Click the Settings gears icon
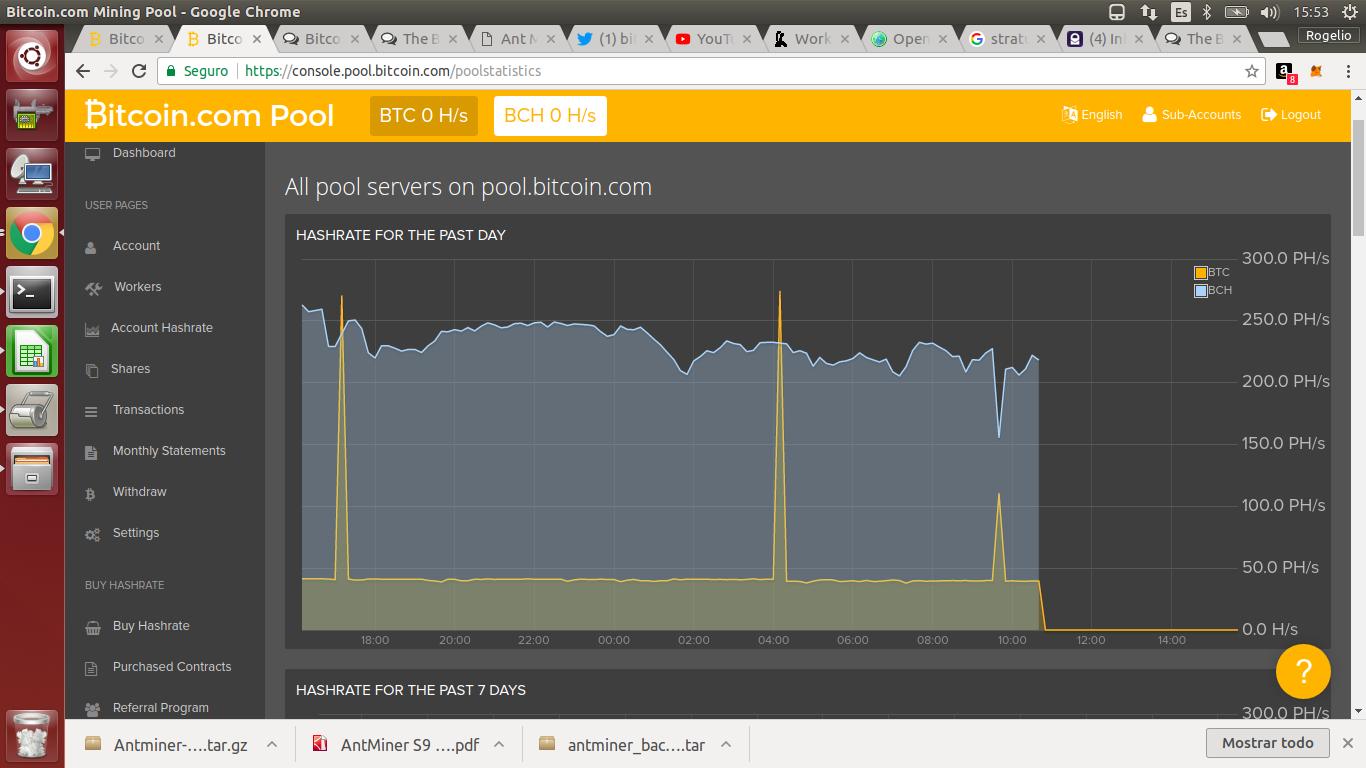 93,534
